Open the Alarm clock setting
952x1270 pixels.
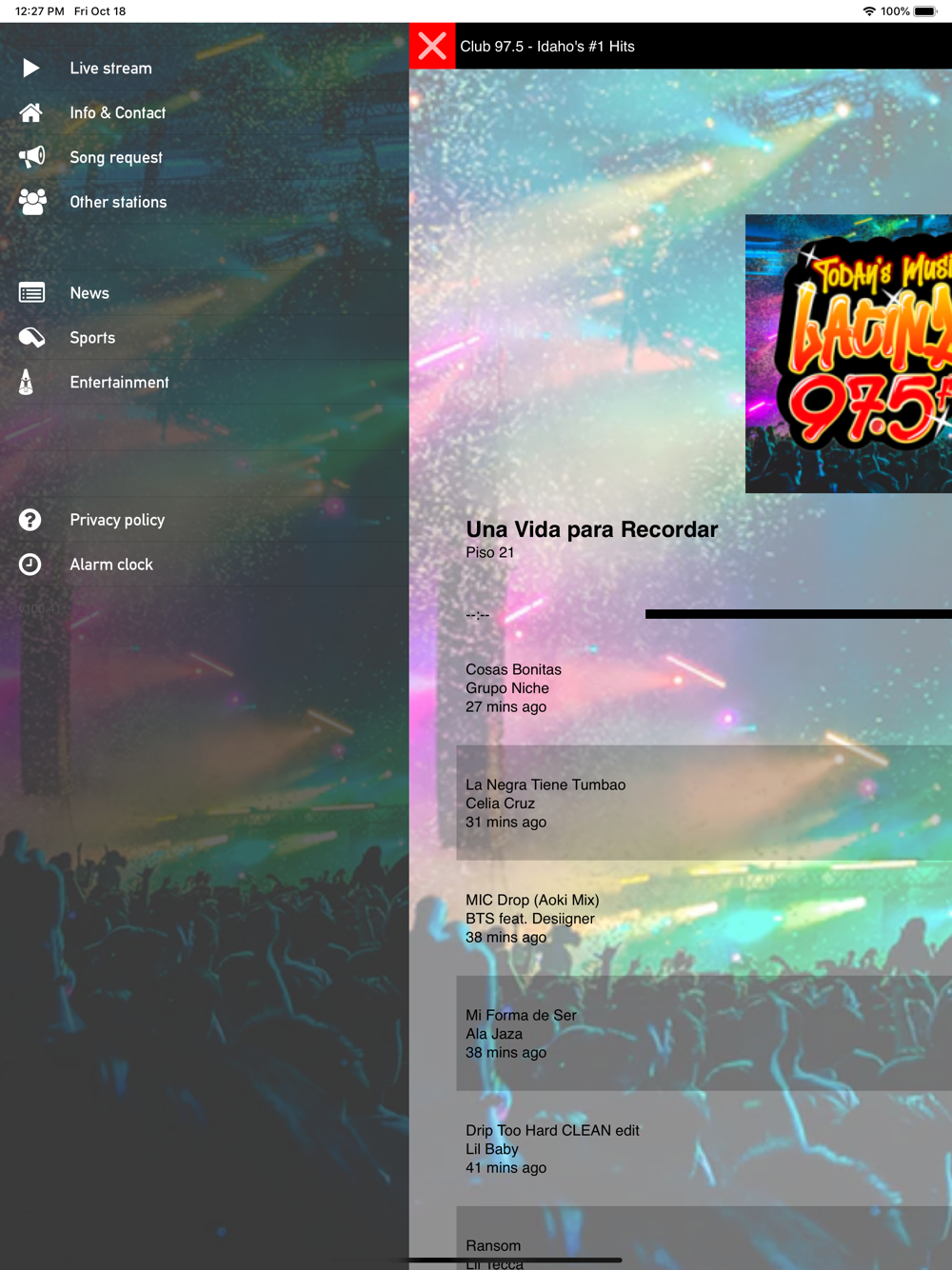point(205,565)
